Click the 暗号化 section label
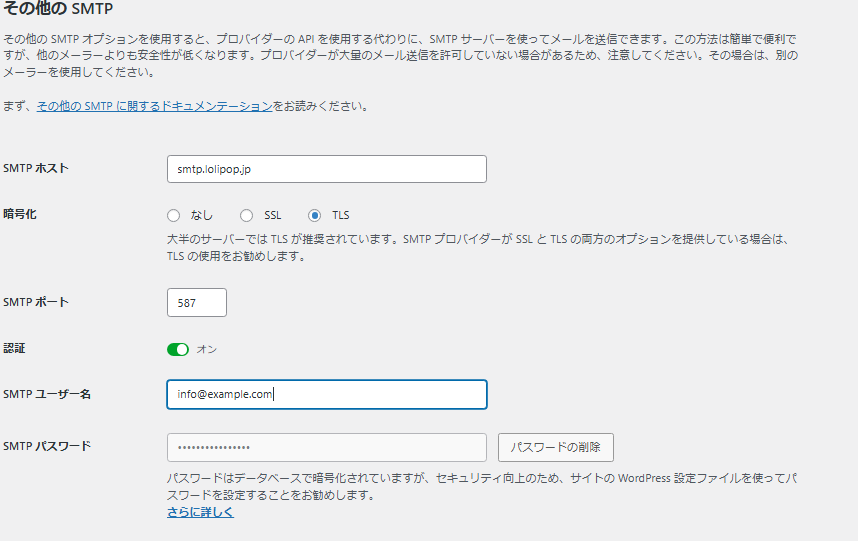 [21, 214]
